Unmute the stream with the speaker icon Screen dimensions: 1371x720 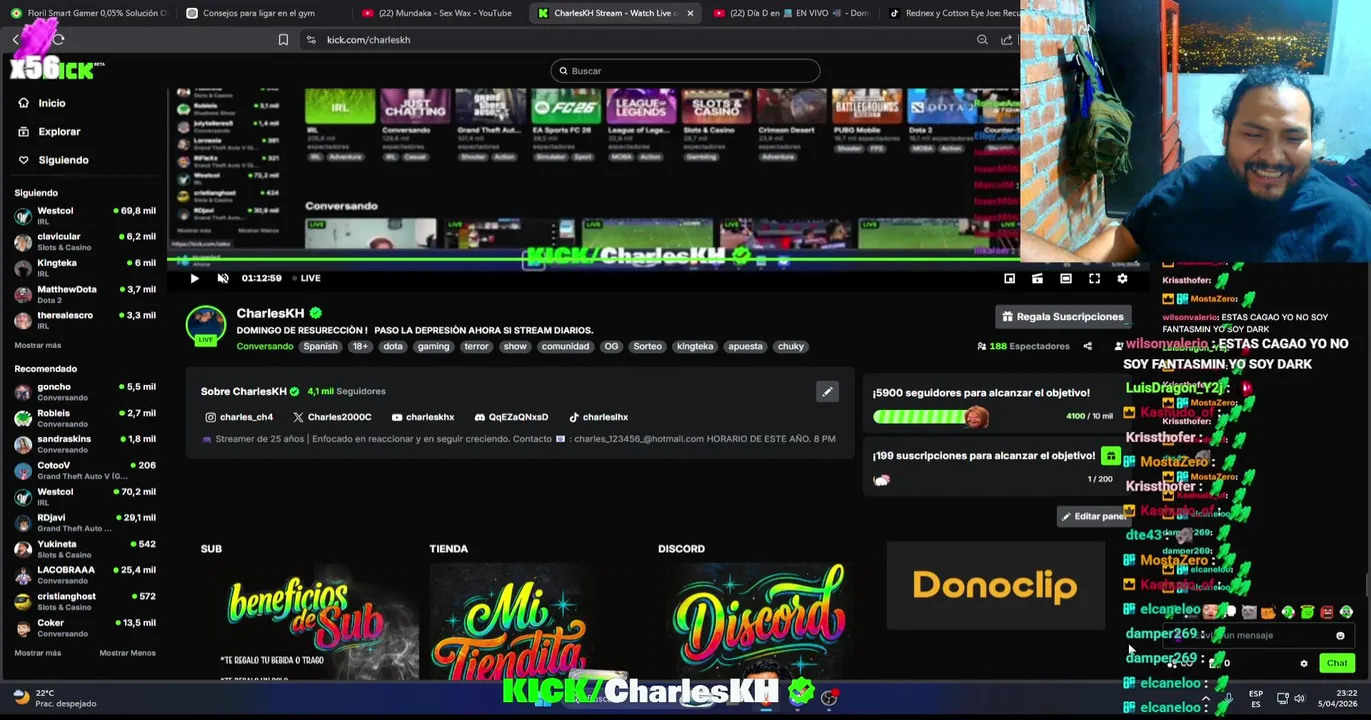(223, 278)
